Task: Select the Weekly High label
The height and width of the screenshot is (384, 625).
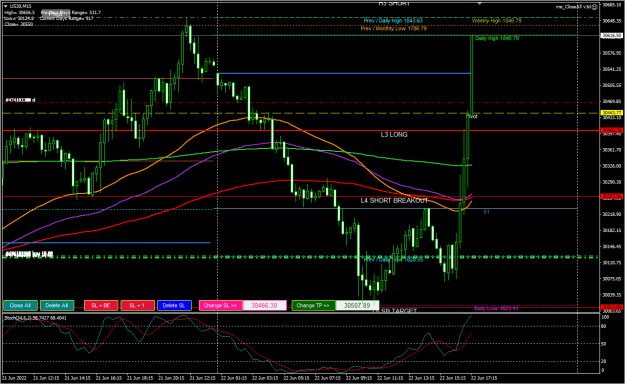Action: [x=496, y=21]
